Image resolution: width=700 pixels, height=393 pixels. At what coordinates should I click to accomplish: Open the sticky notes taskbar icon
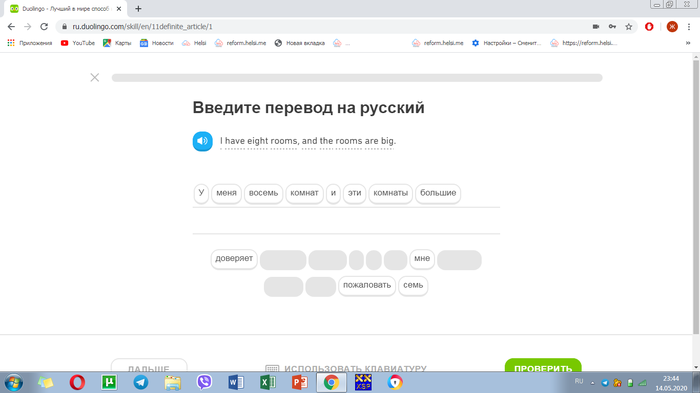point(46,383)
